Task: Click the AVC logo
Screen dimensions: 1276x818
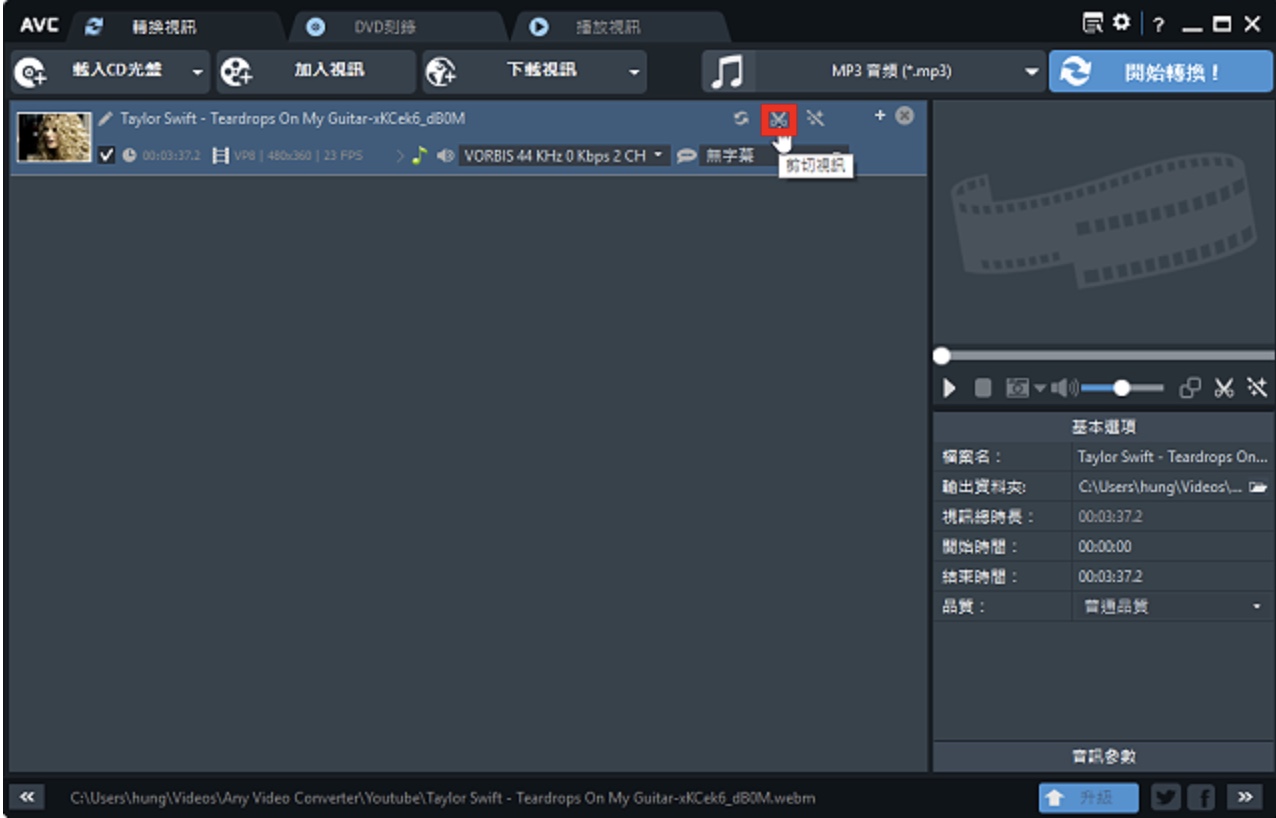Action: [38, 25]
